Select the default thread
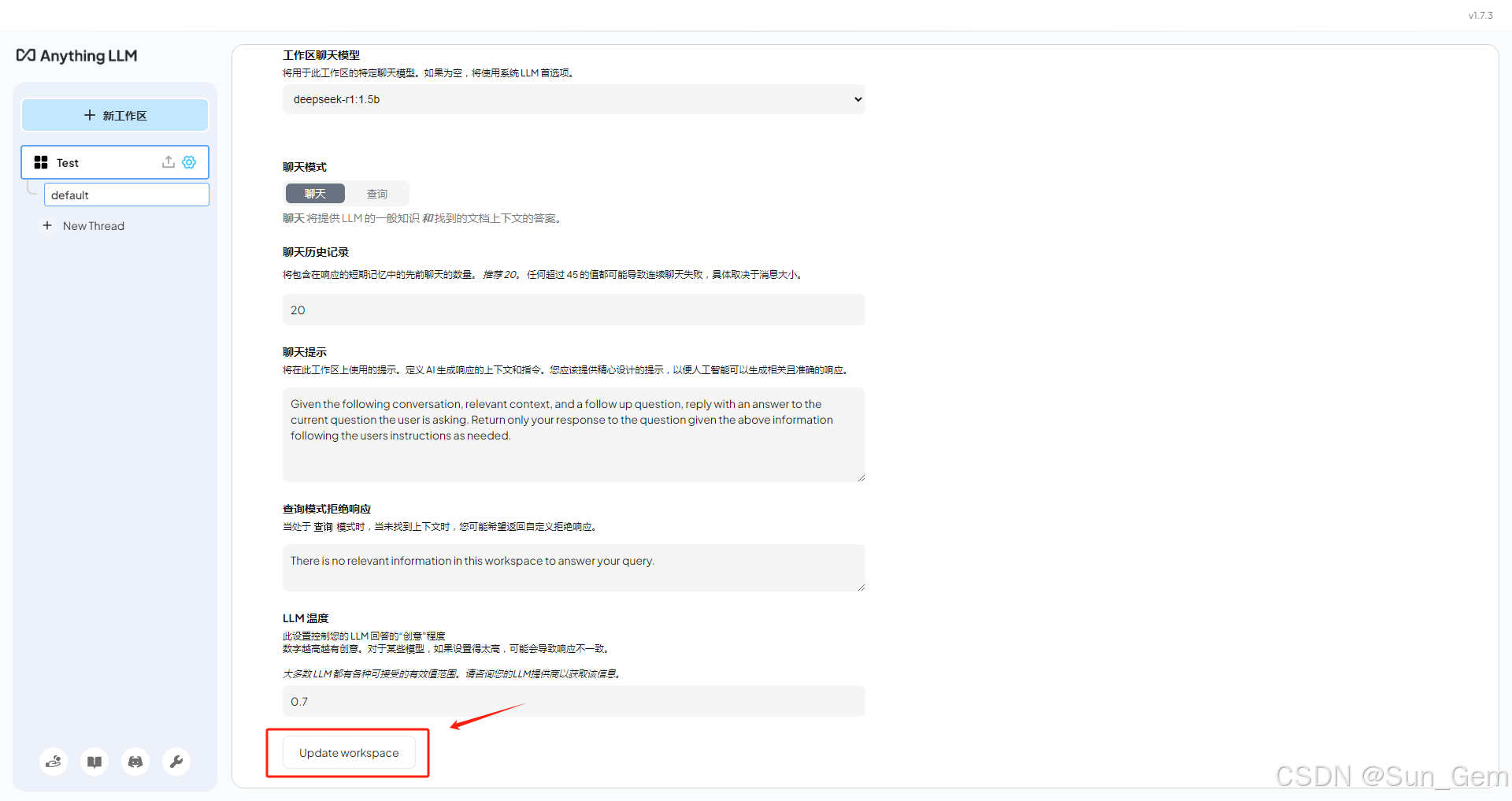The image size is (1512, 801). (x=126, y=195)
